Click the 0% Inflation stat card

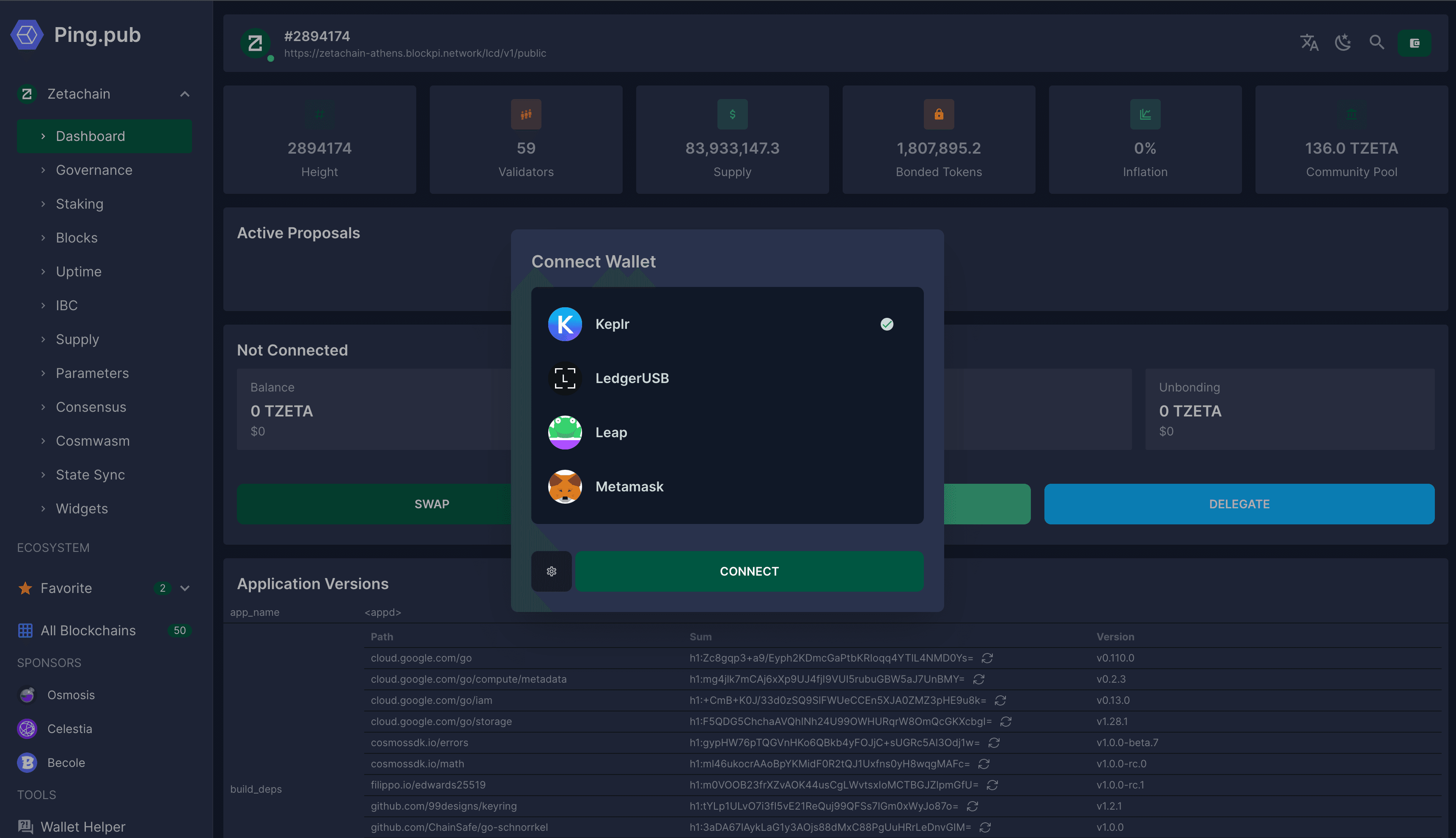click(x=1145, y=140)
